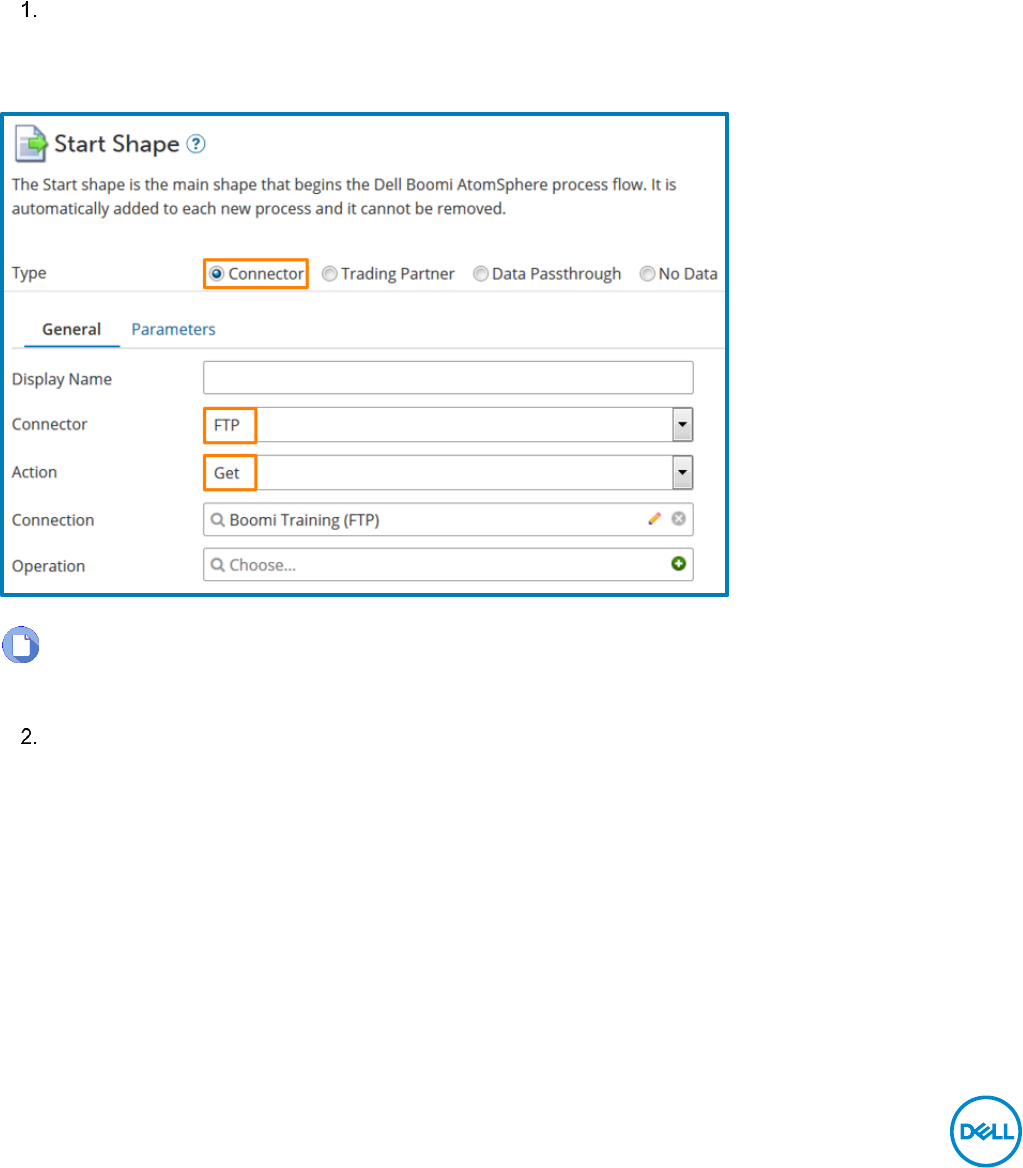The height and width of the screenshot is (1168, 1023).
Task: Click the Dell logo in the corner
Action: [986, 1131]
